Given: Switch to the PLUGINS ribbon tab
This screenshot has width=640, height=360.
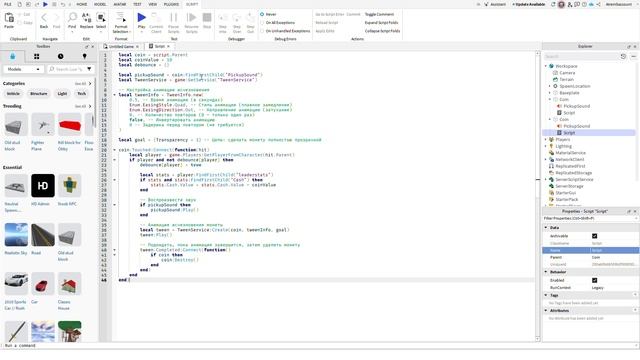Looking at the screenshot, I should [171, 4].
